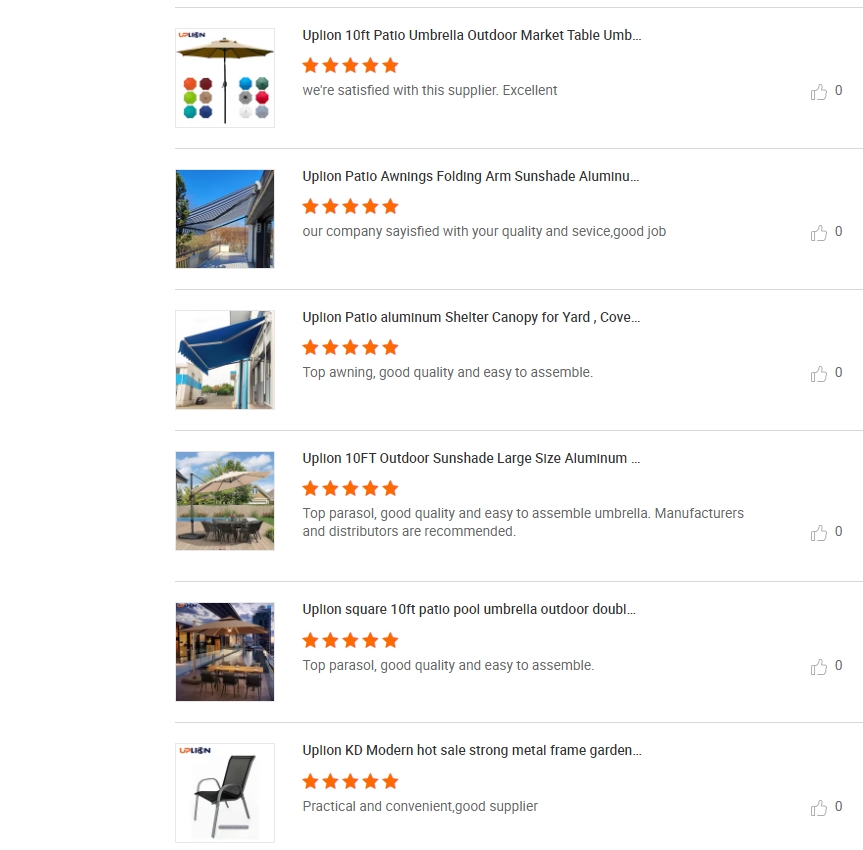Click thumbs-up on the awnings 'good job' review

tap(818, 232)
